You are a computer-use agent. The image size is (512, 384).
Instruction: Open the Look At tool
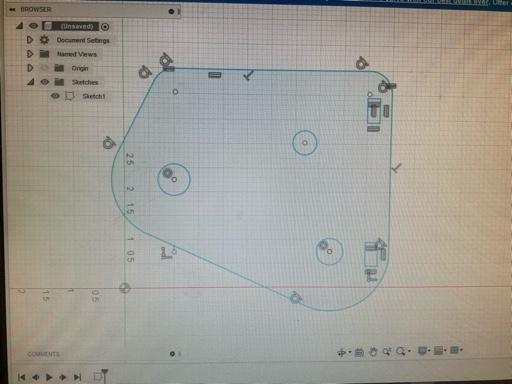pyautogui.click(x=359, y=352)
